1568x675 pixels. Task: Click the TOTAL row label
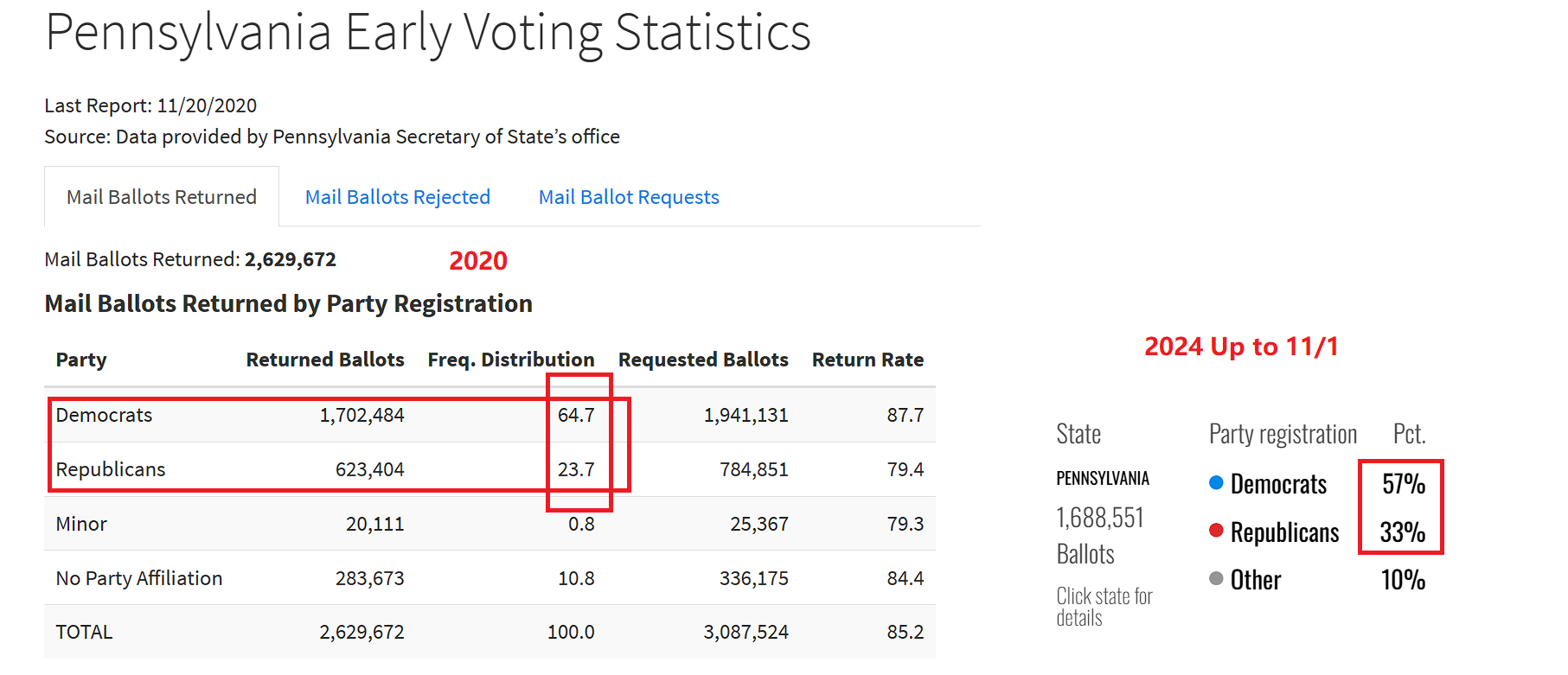[x=84, y=632]
